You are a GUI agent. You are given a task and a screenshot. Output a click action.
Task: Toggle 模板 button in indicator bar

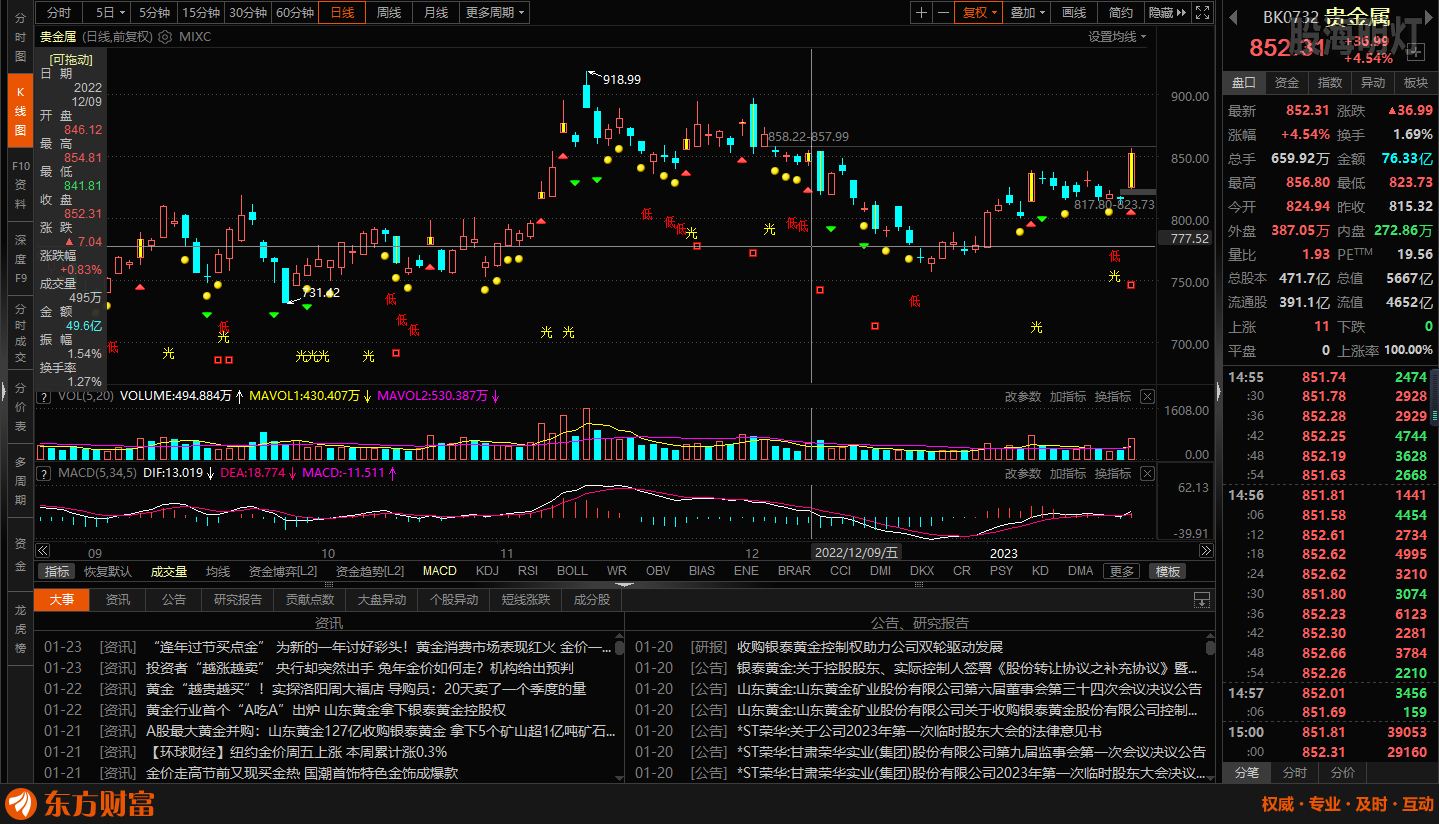[x=1167, y=571]
